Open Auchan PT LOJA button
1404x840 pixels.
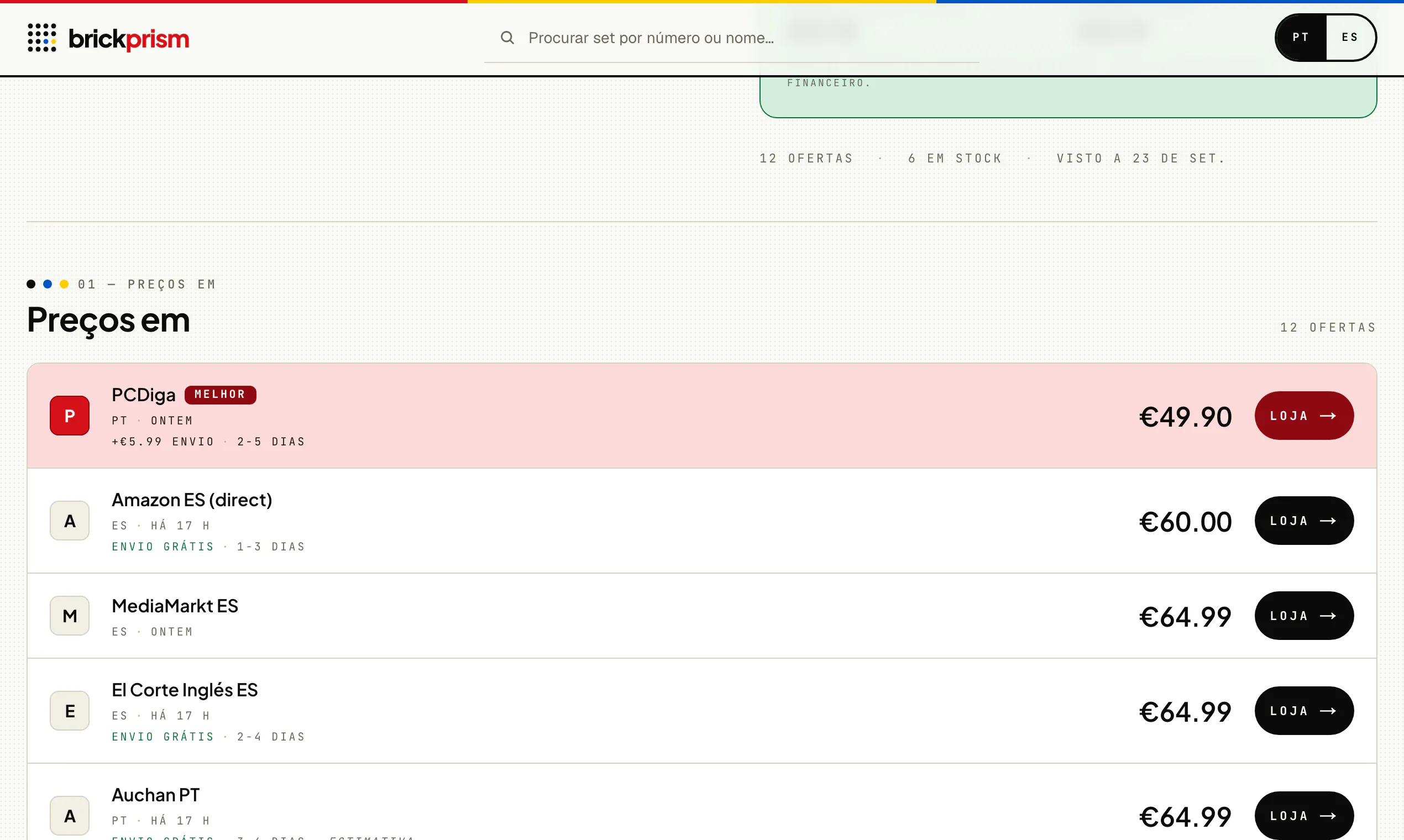pyautogui.click(x=1304, y=816)
